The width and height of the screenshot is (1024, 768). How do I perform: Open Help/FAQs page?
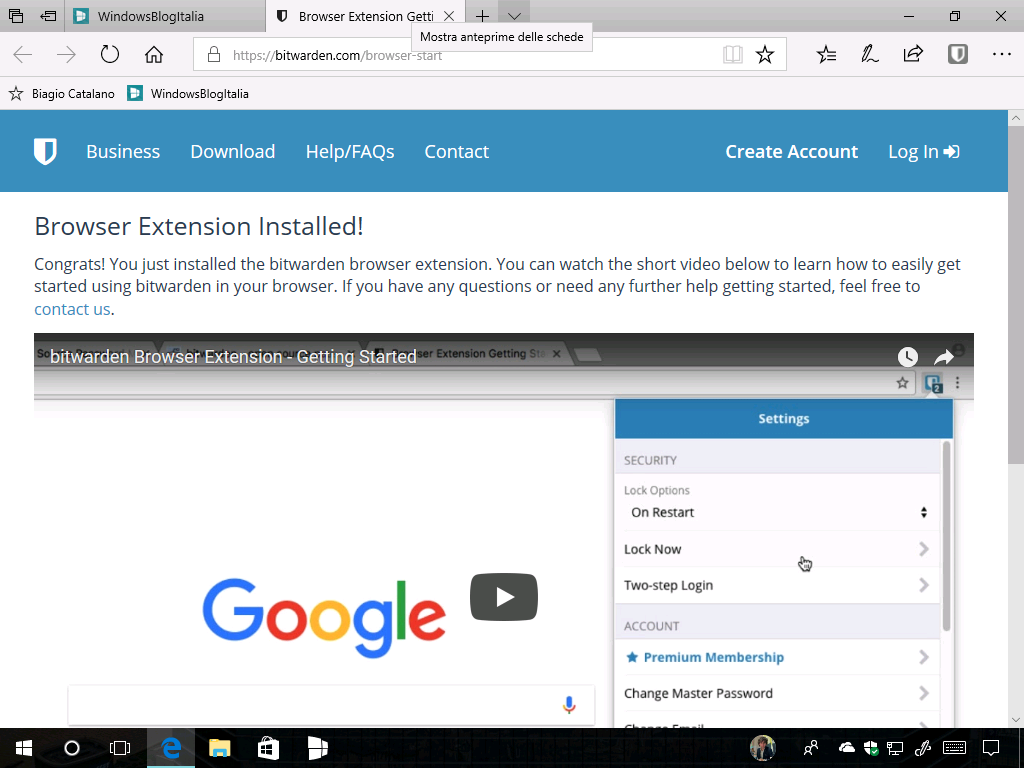click(350, 152)
